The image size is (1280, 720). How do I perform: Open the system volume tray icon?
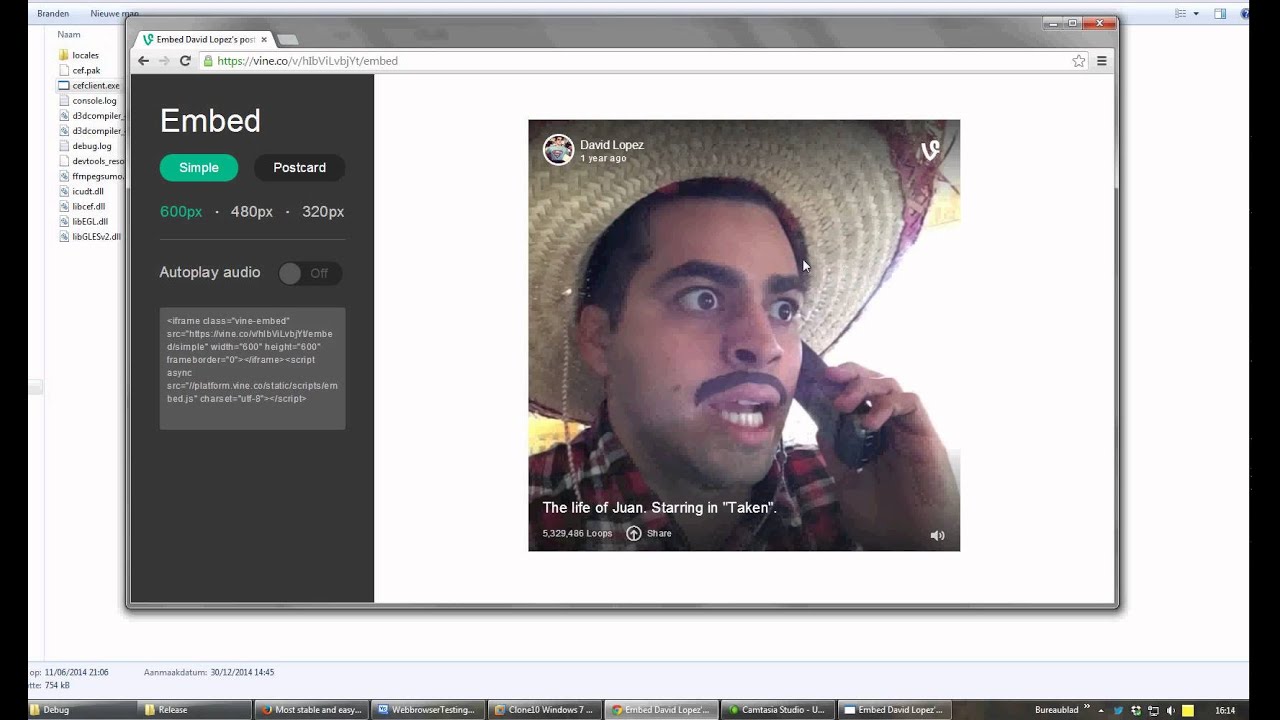(1171, 711)
